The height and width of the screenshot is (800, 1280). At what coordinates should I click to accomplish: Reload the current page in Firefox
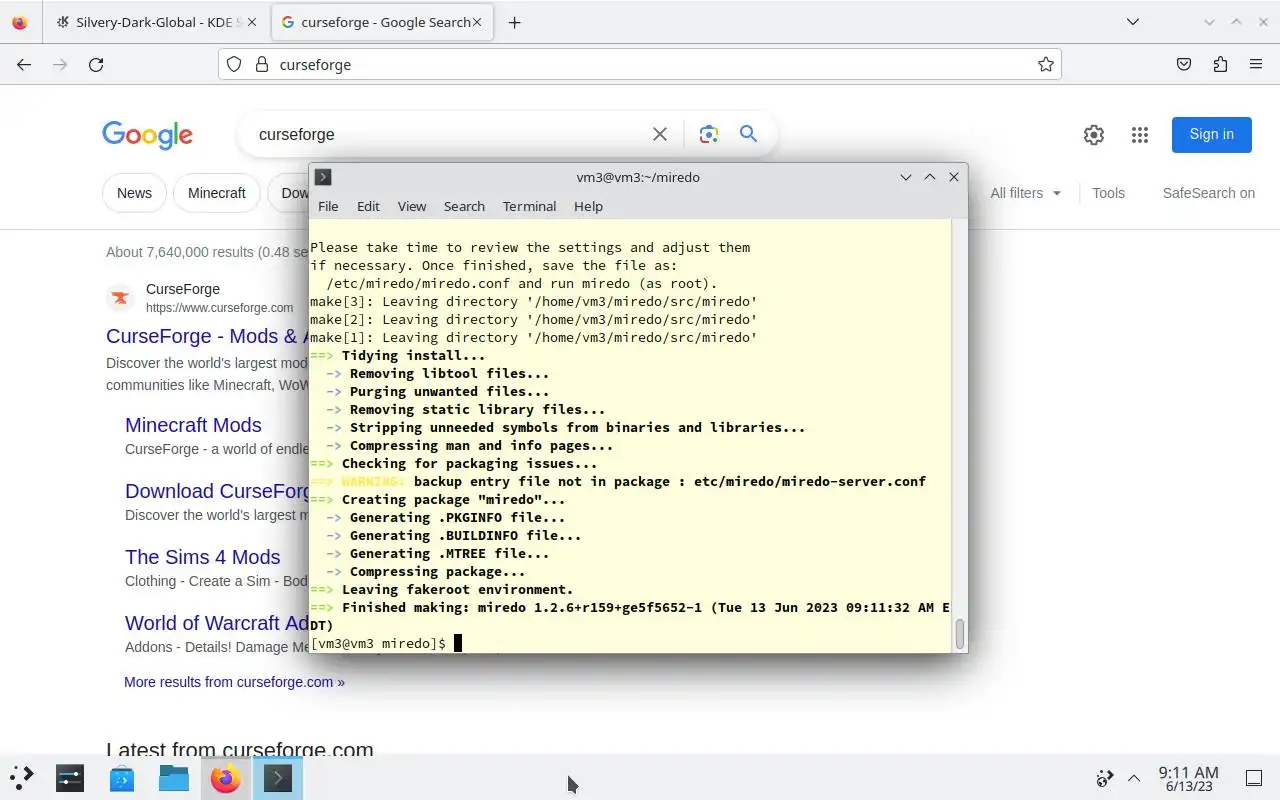tap(96, 64)
